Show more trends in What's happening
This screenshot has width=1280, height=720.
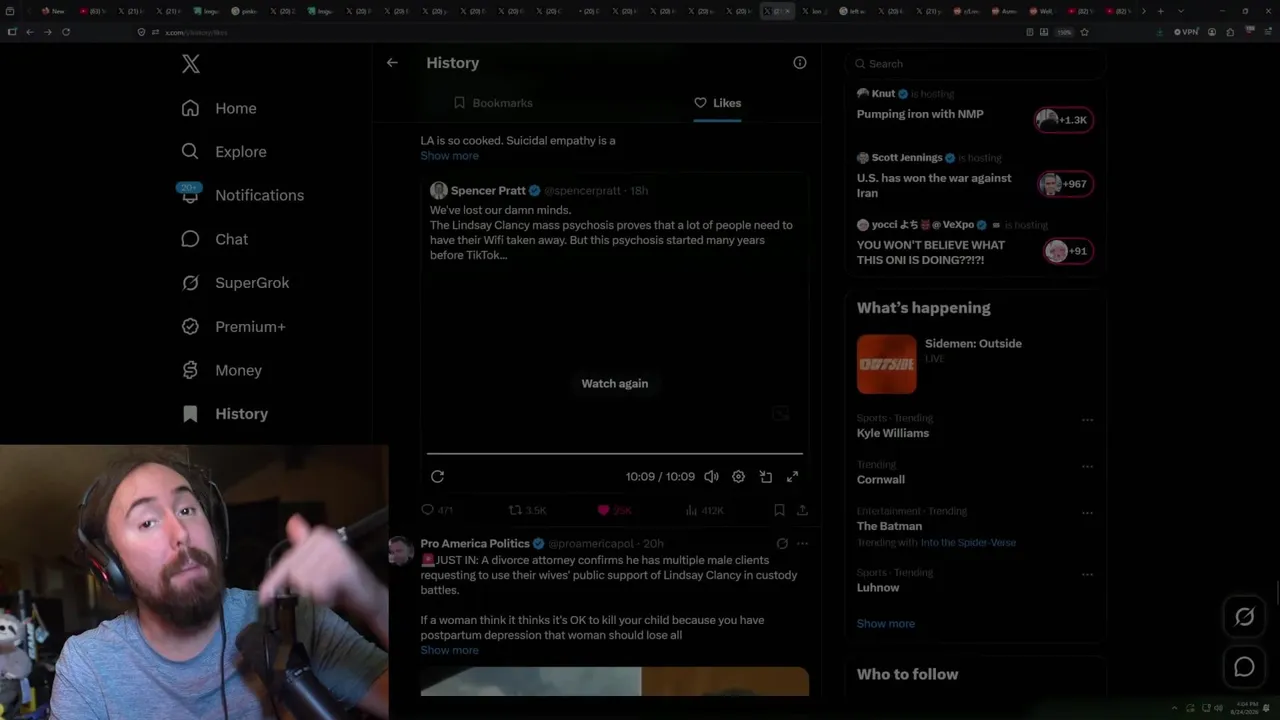pyautogui.click(x=886, y=624)
